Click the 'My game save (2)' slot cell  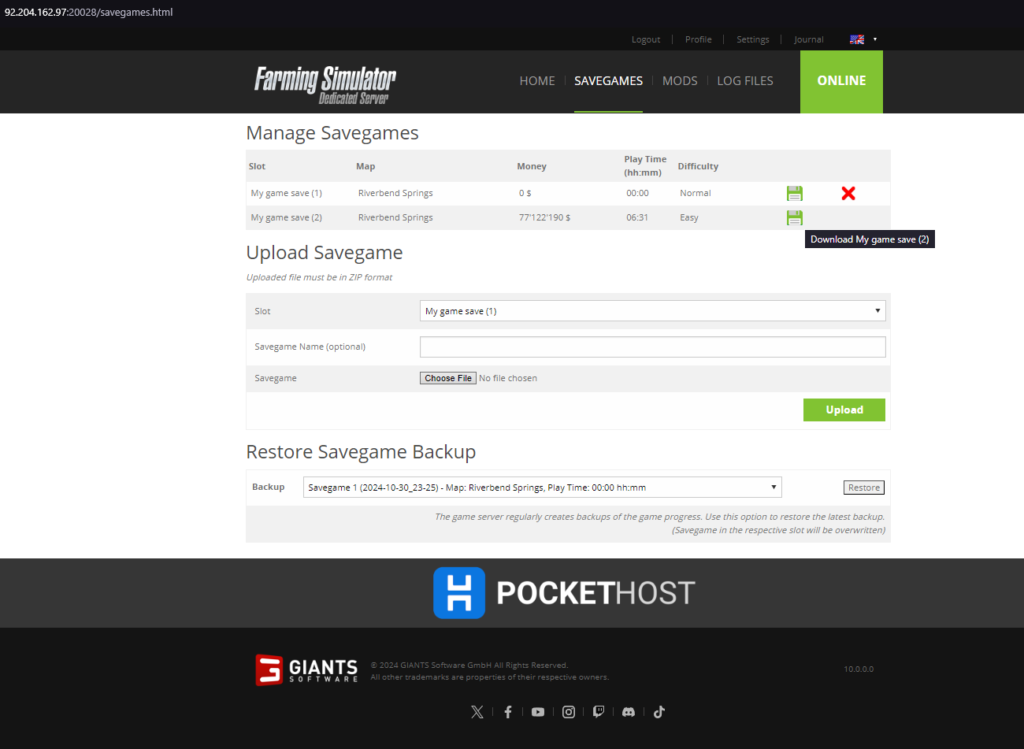click(x=286, y=217)
